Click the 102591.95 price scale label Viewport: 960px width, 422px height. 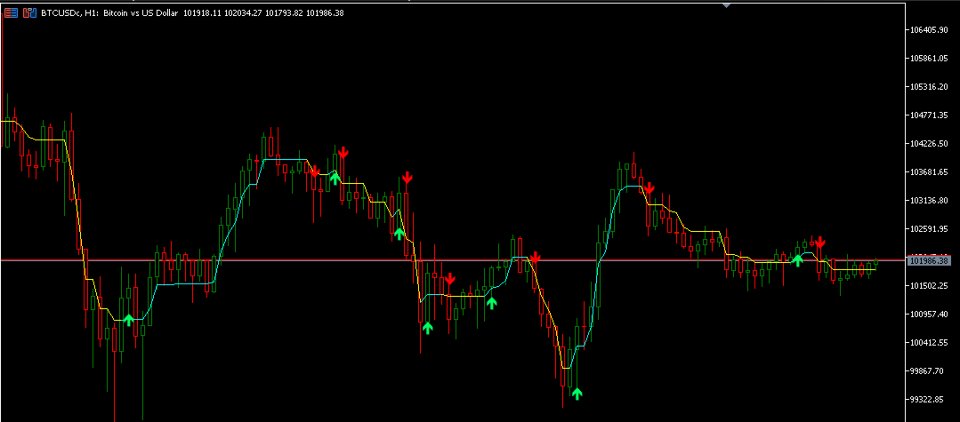point(931,229)
